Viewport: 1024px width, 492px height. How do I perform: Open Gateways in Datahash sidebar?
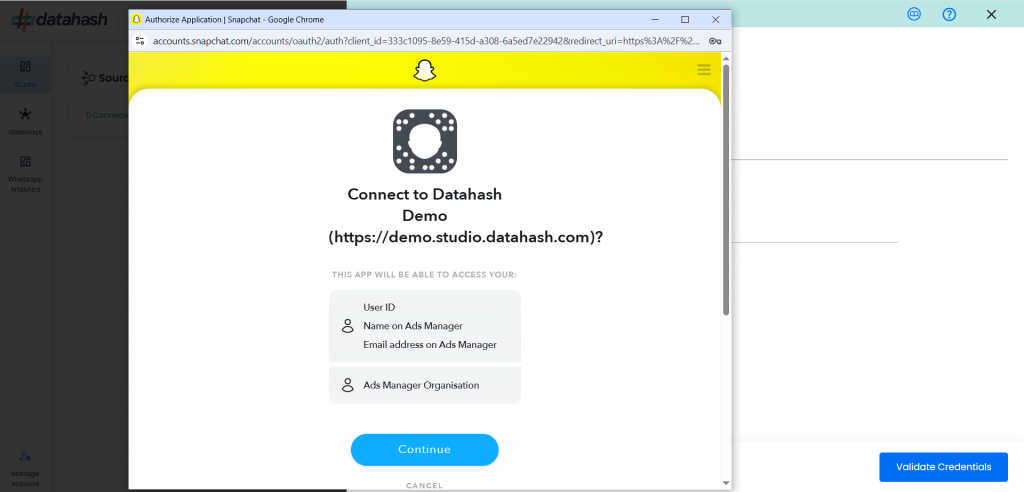point(25,122)
